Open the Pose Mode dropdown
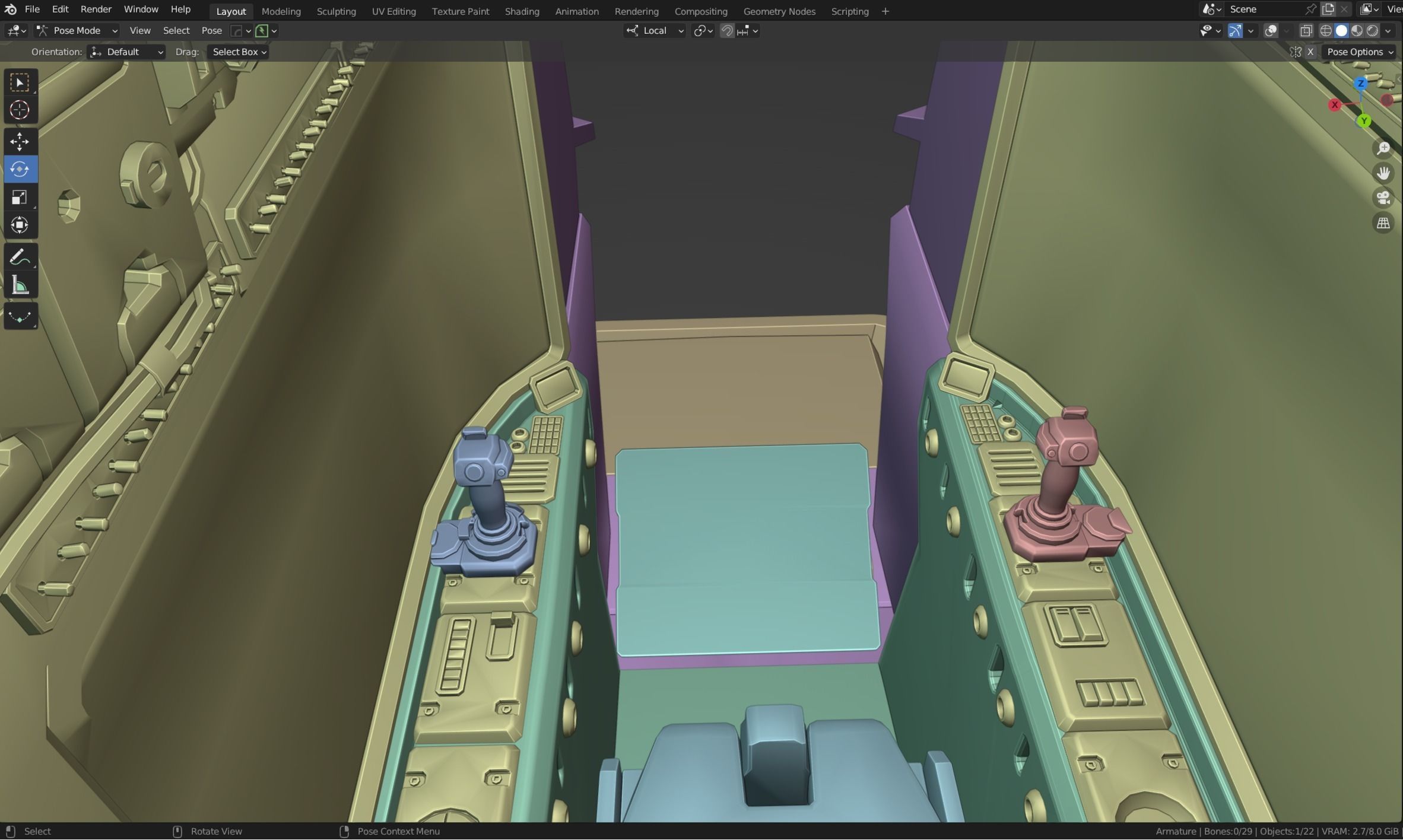The width and height of the screenshot is (1403, 840). (77, 31)
